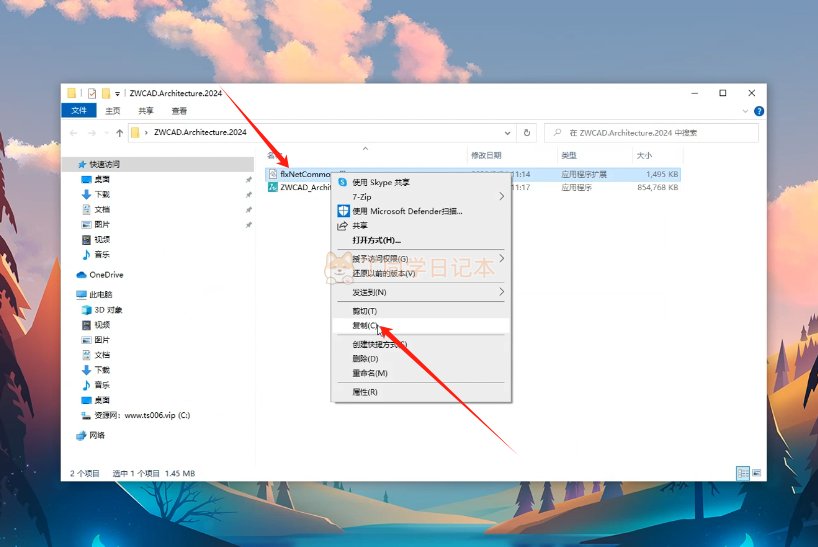Open the Share ribbon tab
This screenshot has height=547, width=818.
coord(146,111)
